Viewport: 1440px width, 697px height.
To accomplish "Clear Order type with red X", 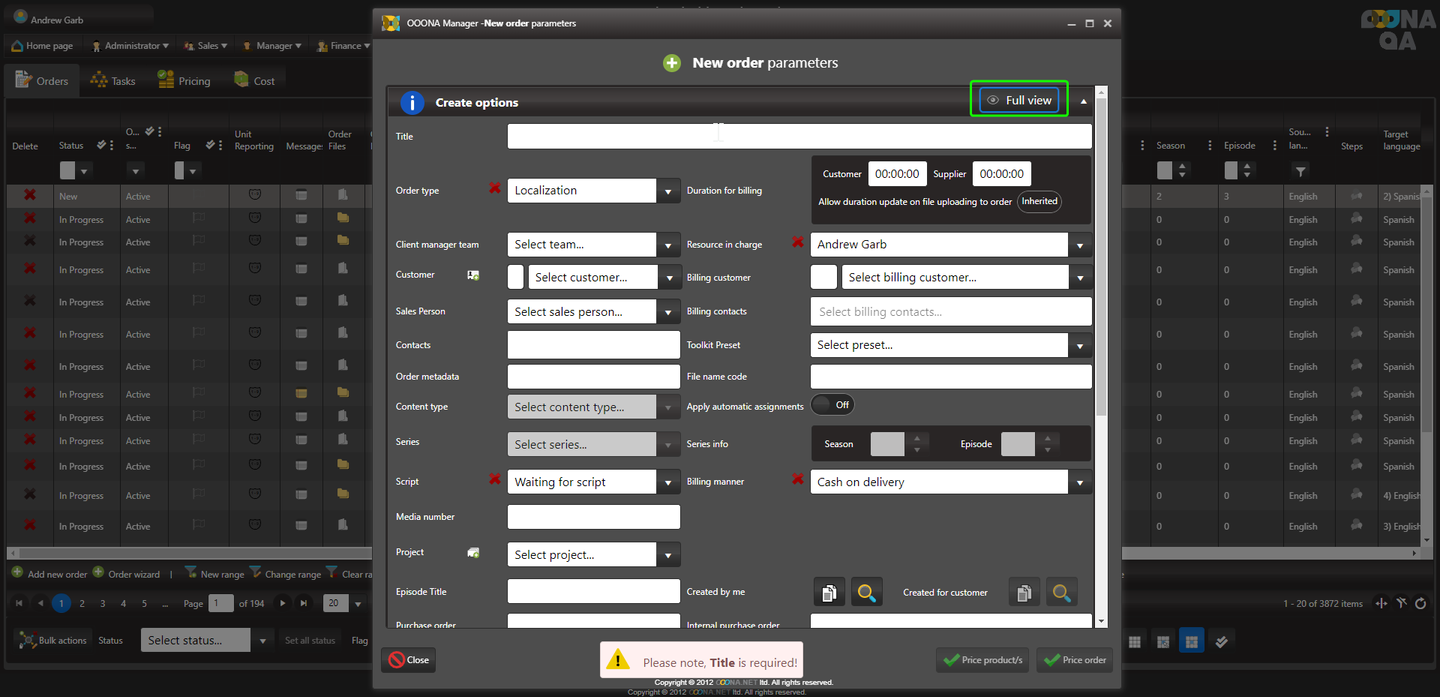I will [x=494, y=188].
